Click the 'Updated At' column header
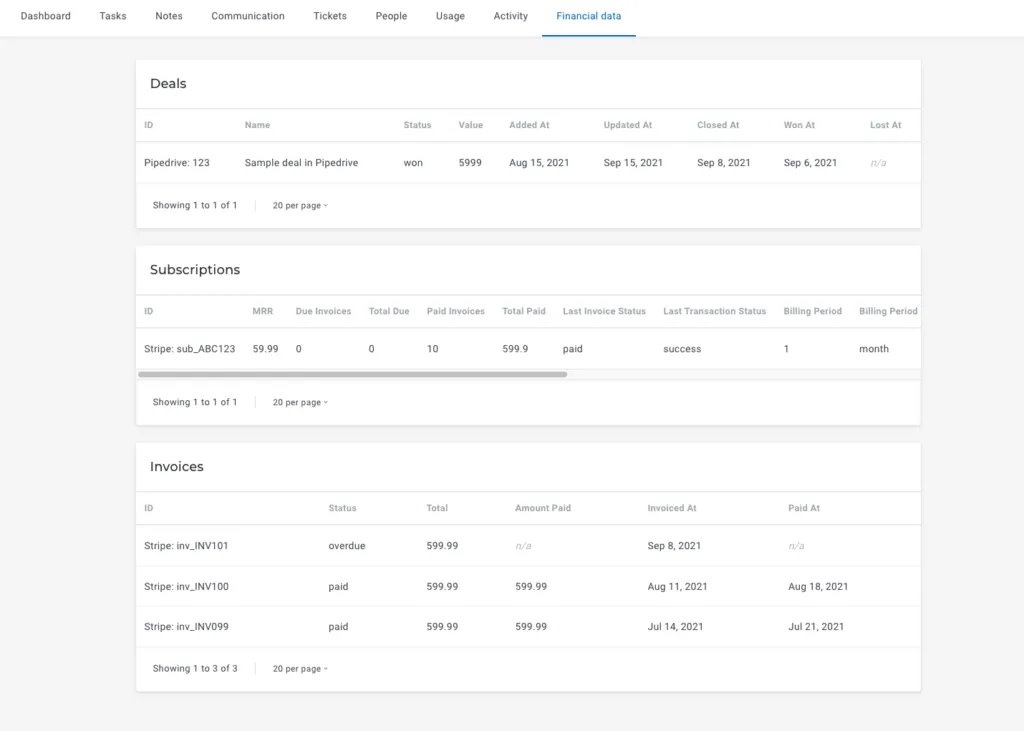Viewport: 1024px width, 731px height. (628, 125)
